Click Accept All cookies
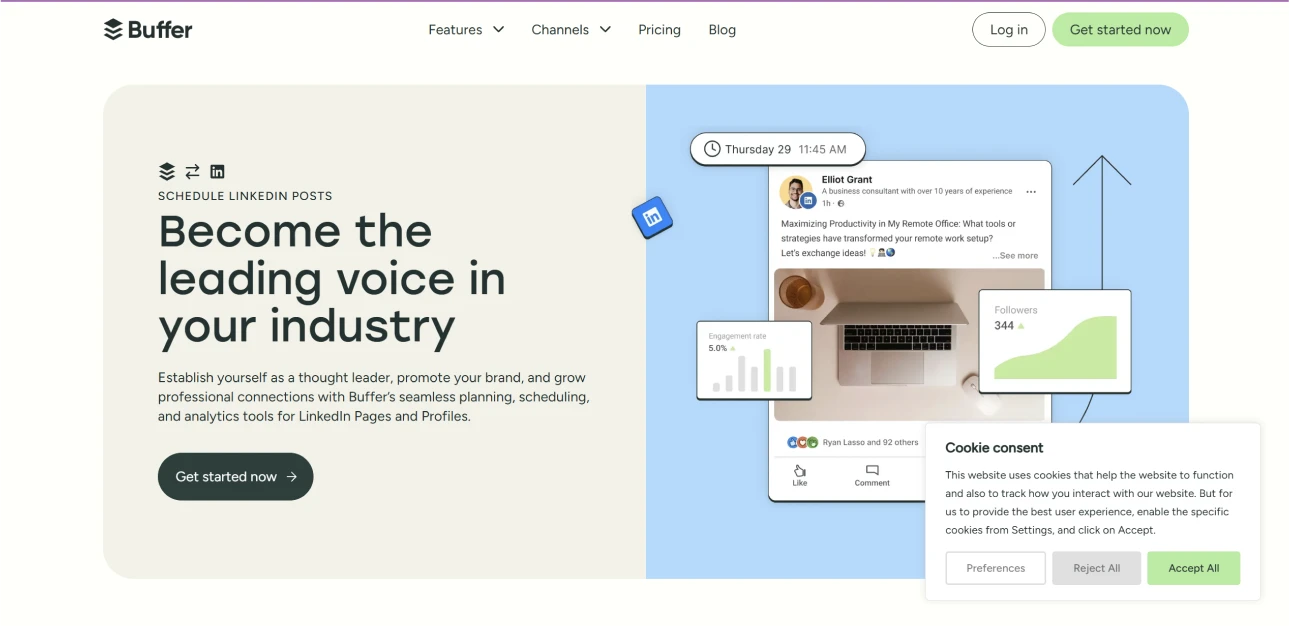1289x626 pixels. click(x=1193, y=568)
